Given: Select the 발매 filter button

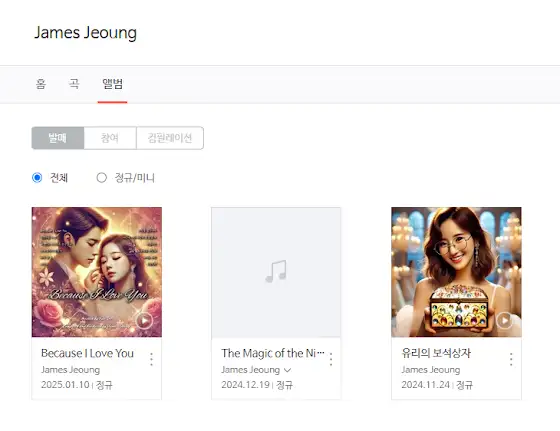Looking at the screenshot, I should pos(58,138).
